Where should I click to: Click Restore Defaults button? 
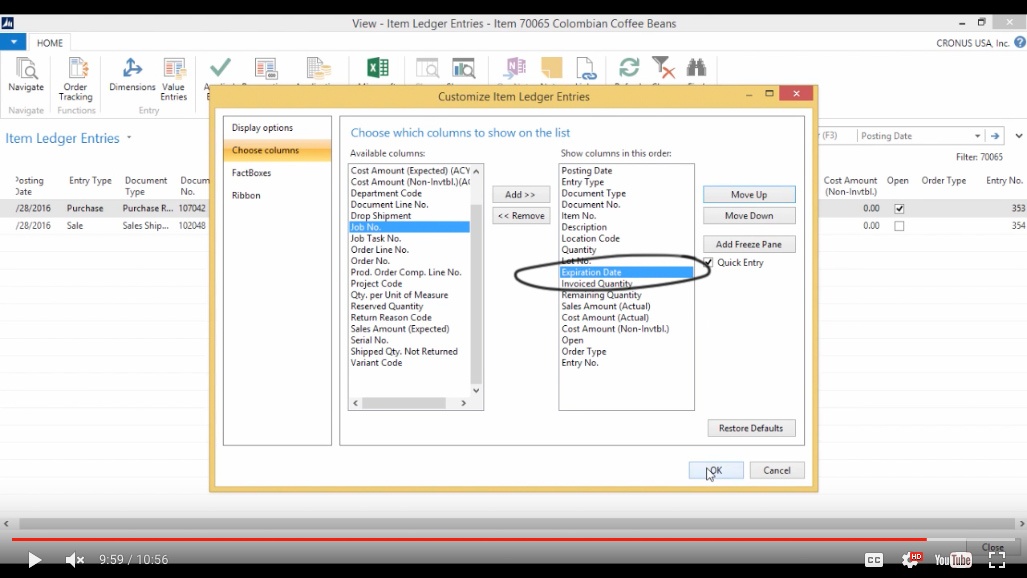pos(751,428)
